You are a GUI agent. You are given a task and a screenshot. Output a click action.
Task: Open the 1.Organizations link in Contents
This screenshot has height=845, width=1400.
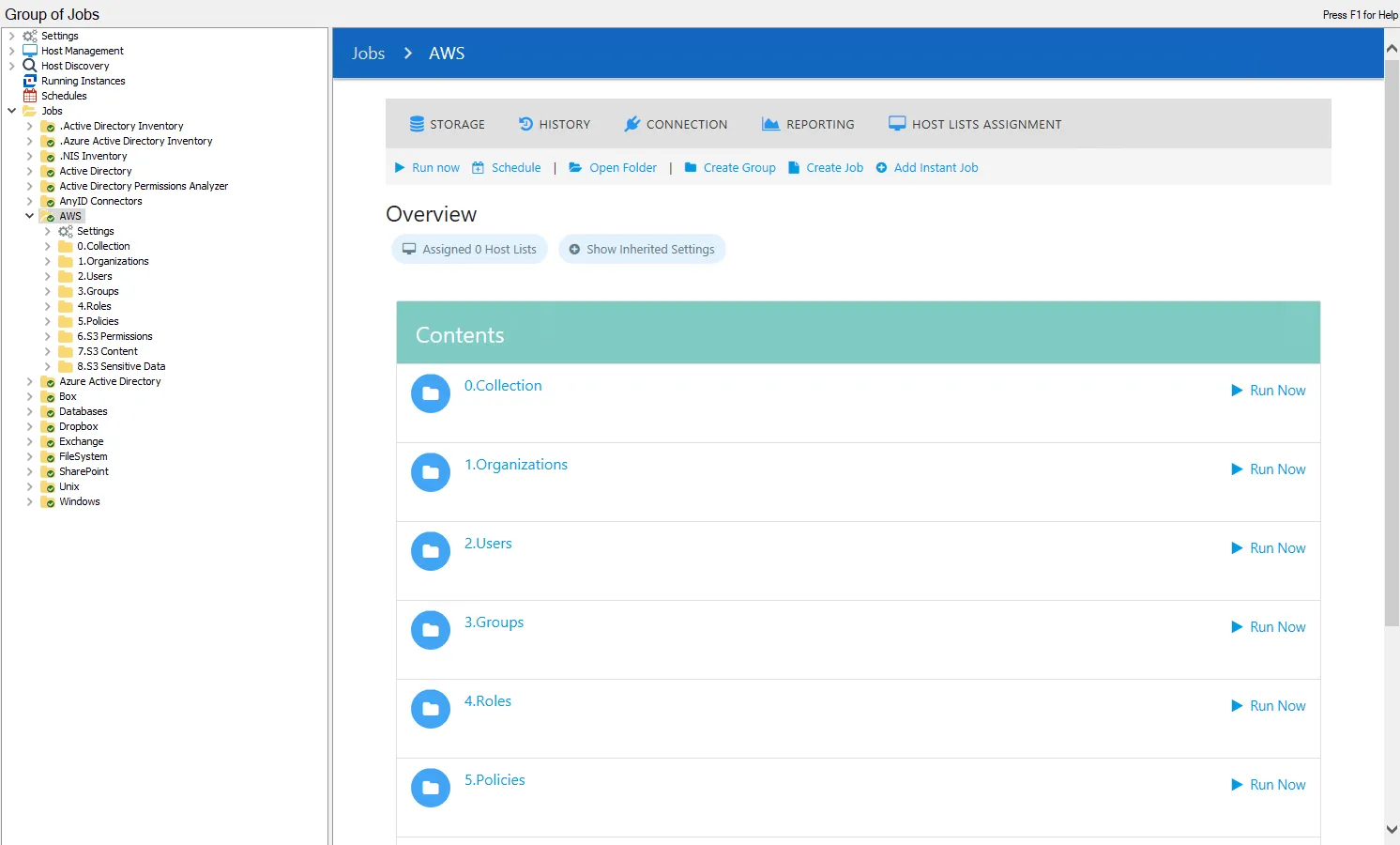click(516, 465)
